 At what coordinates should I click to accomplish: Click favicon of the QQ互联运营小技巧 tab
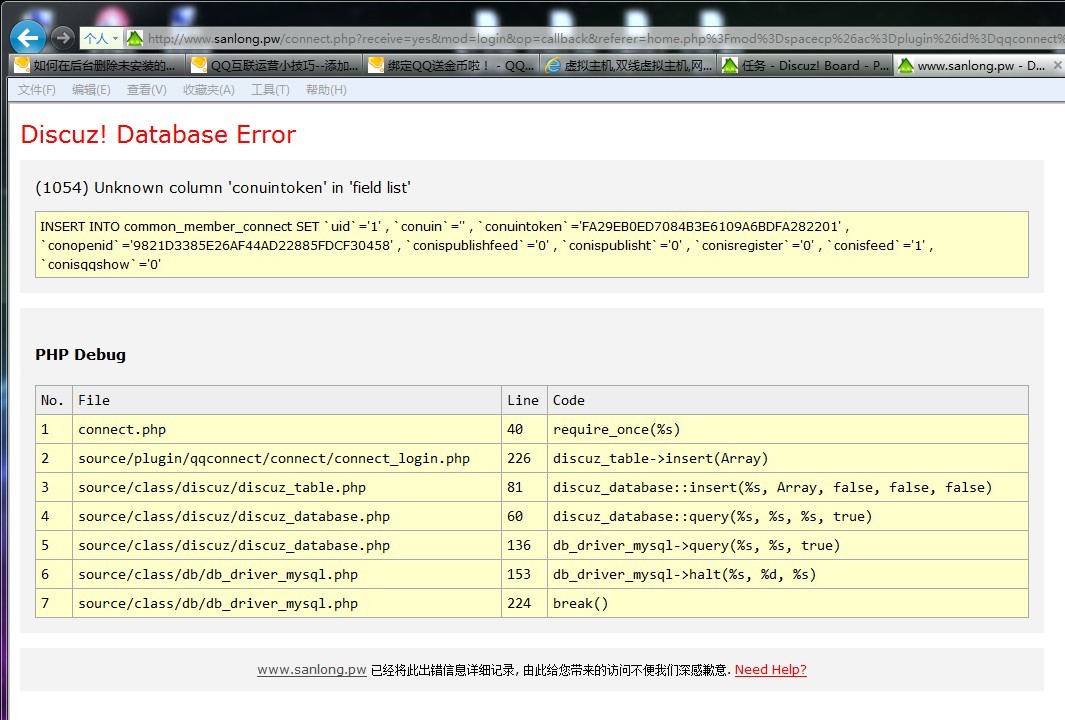click(x=199, y=66)
